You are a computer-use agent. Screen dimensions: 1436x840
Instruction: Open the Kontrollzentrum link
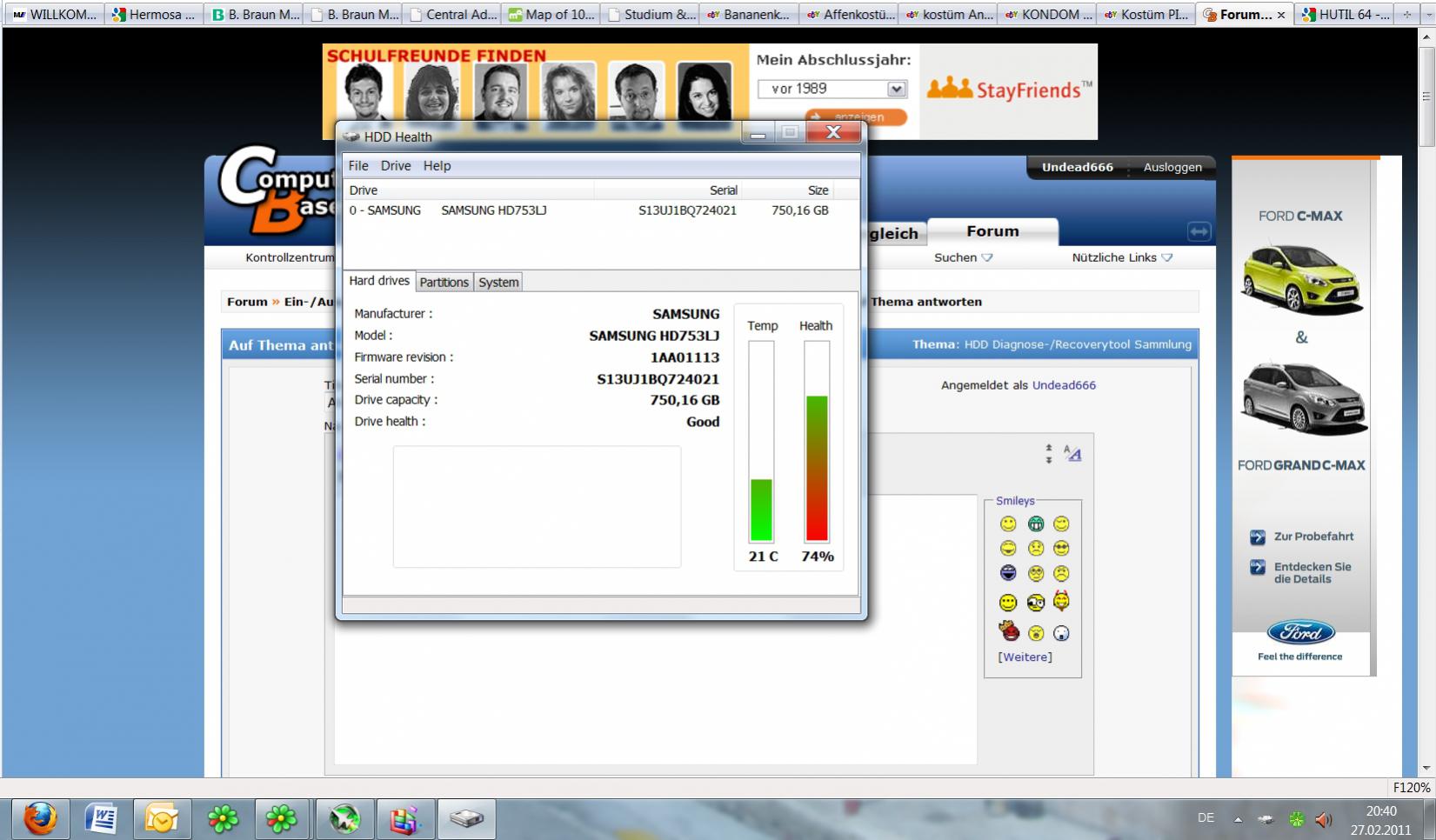click(290, 257)
